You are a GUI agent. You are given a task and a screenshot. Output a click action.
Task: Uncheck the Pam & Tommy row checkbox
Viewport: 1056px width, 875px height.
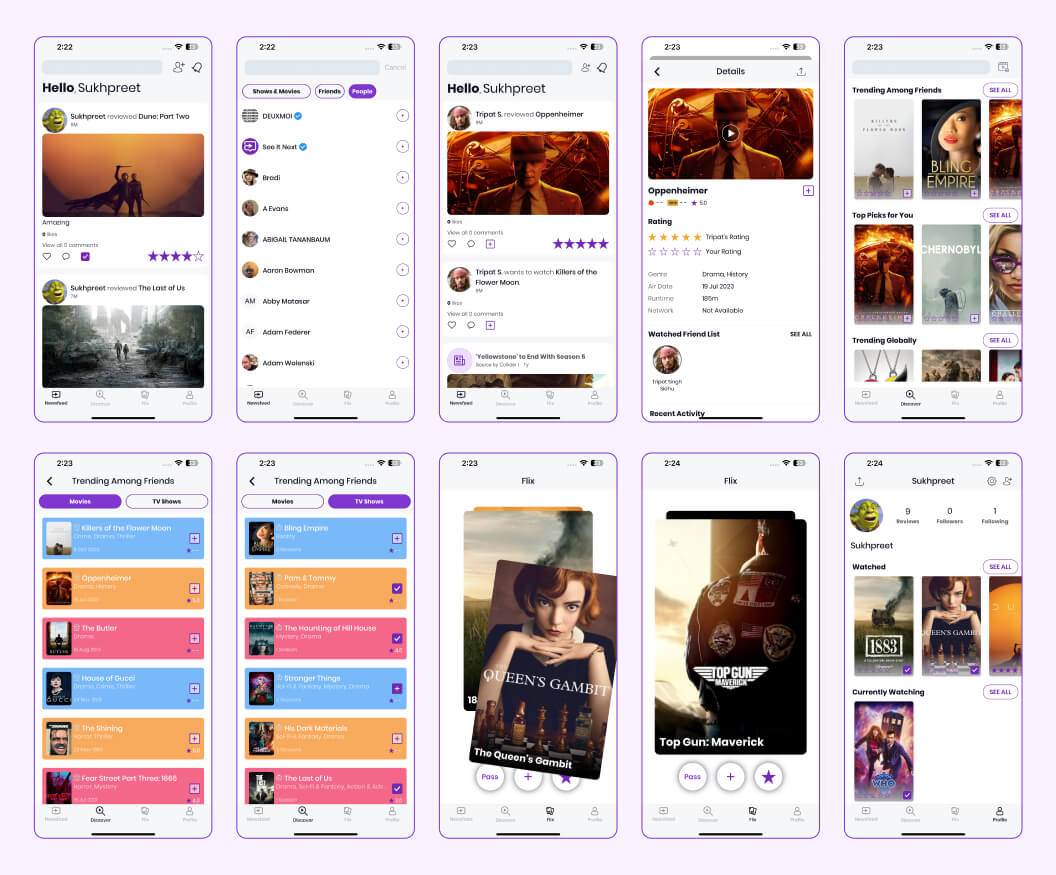397,589
